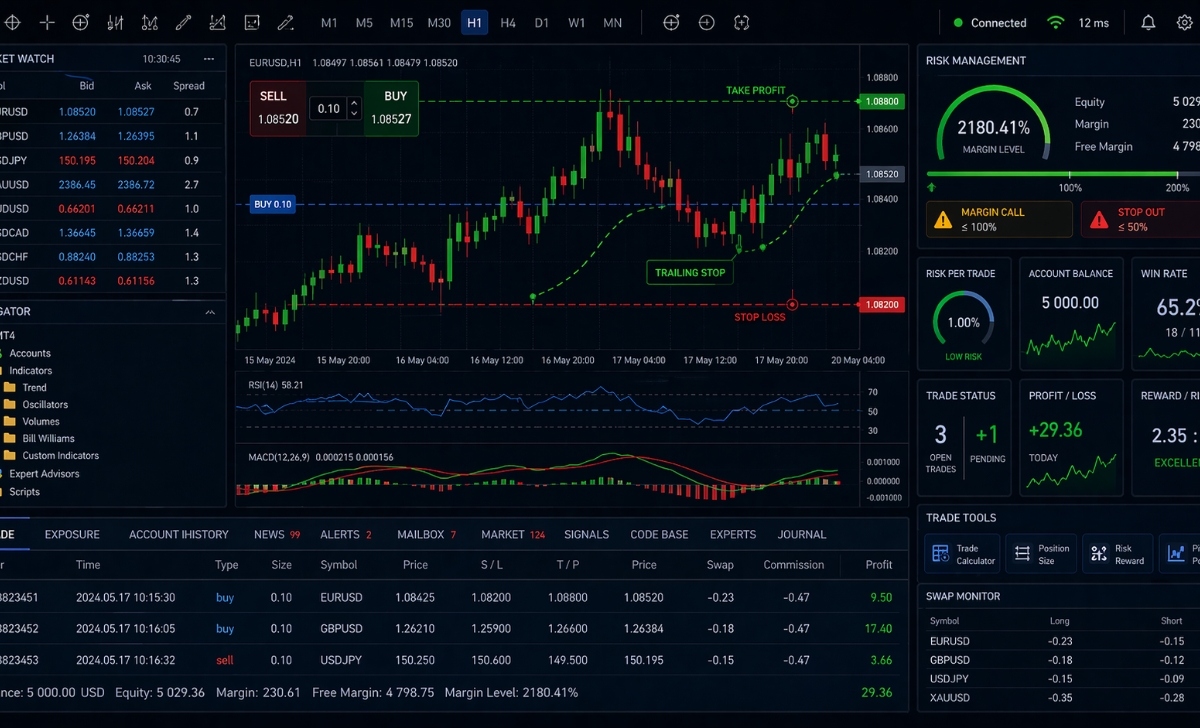This screenshot has height=728, width=1200.
Task: Select the crosshair cursor tool
Action: click(x=47, y=22)
